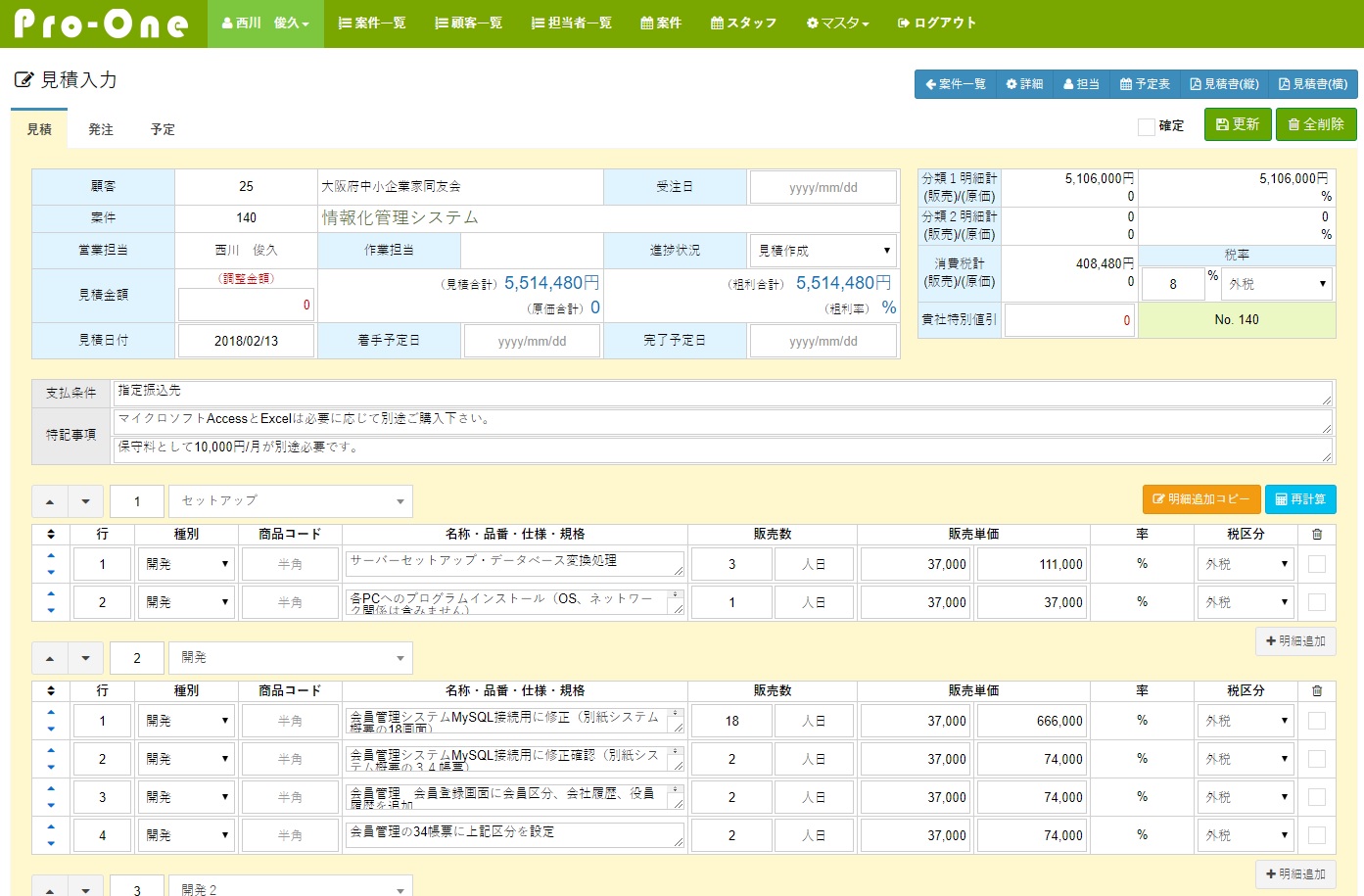Click the 着手予定日 date field
1364x896 pixels.
pos(532,341)
